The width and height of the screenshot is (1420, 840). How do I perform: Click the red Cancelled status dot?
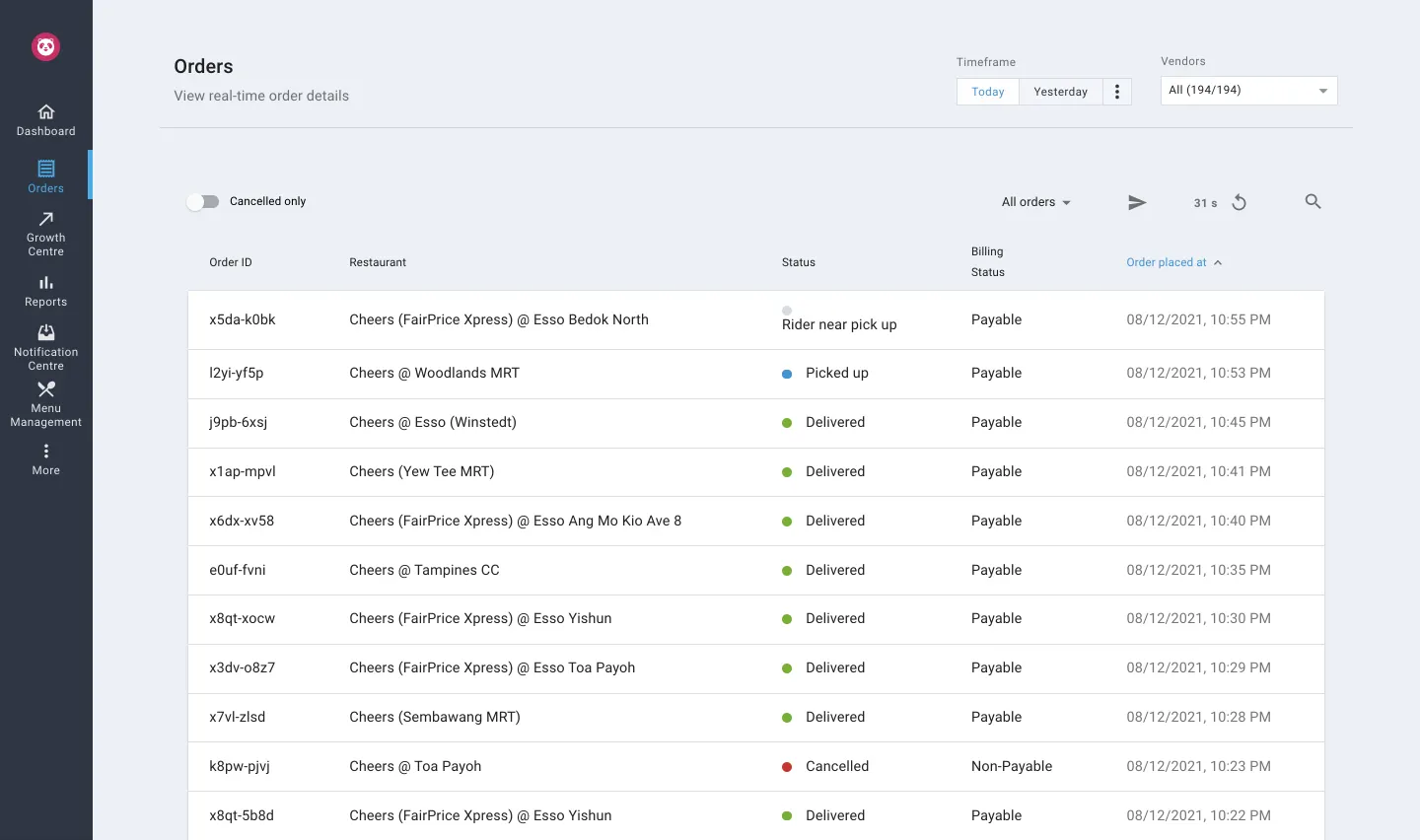(787, 767)
